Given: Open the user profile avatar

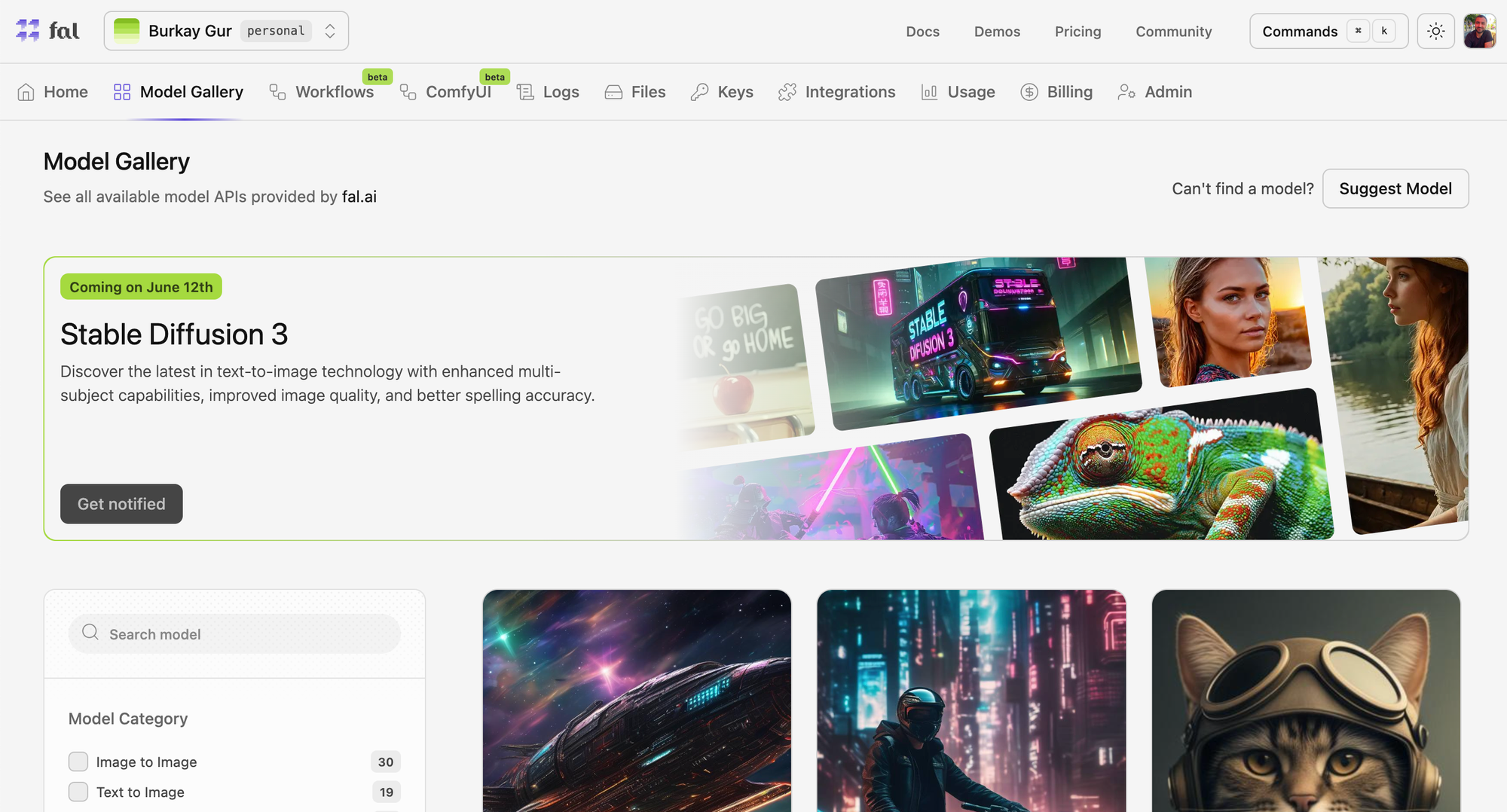Looking at the screenshot, I should pos(1480,31).
